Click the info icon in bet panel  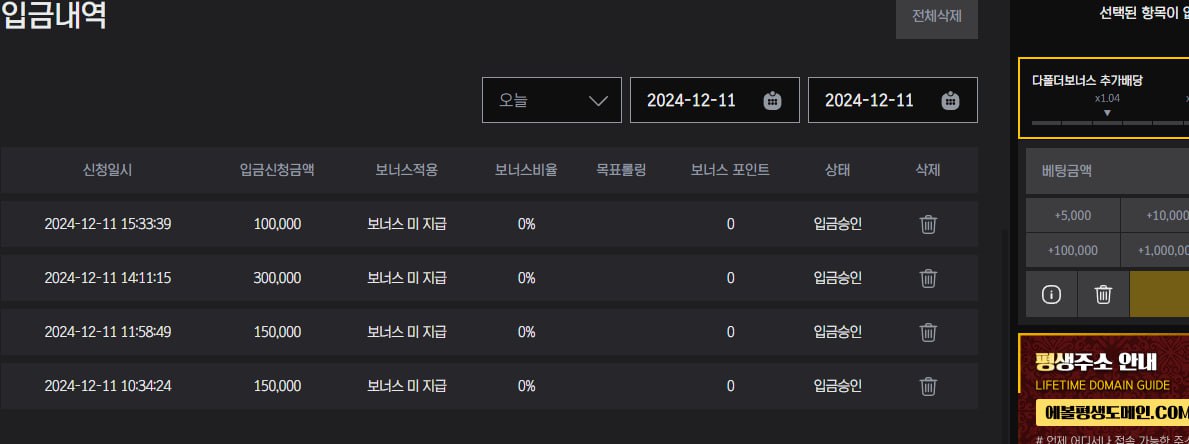[x=1051, y=294]
